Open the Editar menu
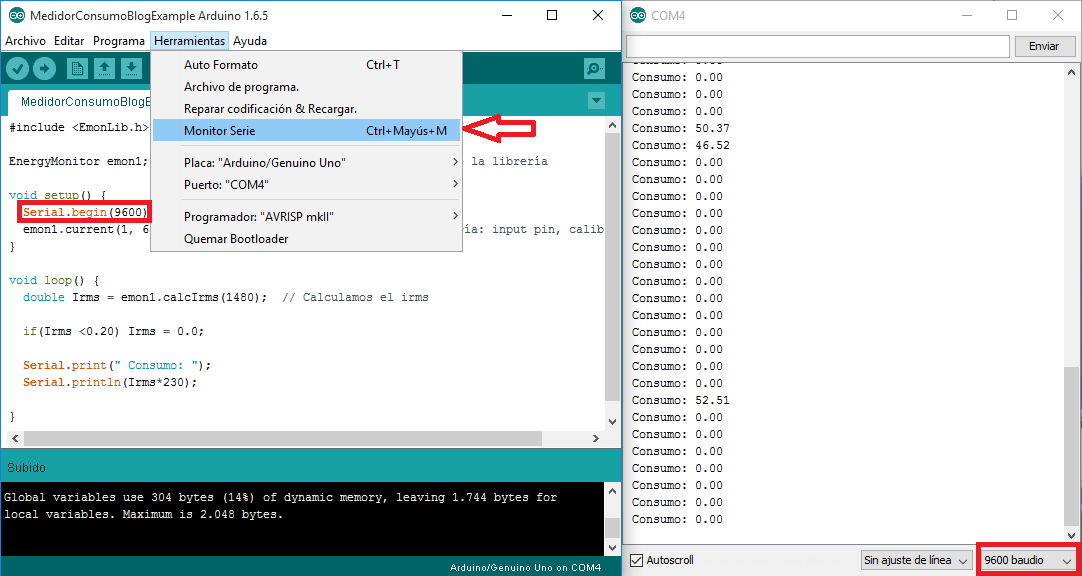Viewport: 1082px width, 576px height. click(x=69, y=41)
